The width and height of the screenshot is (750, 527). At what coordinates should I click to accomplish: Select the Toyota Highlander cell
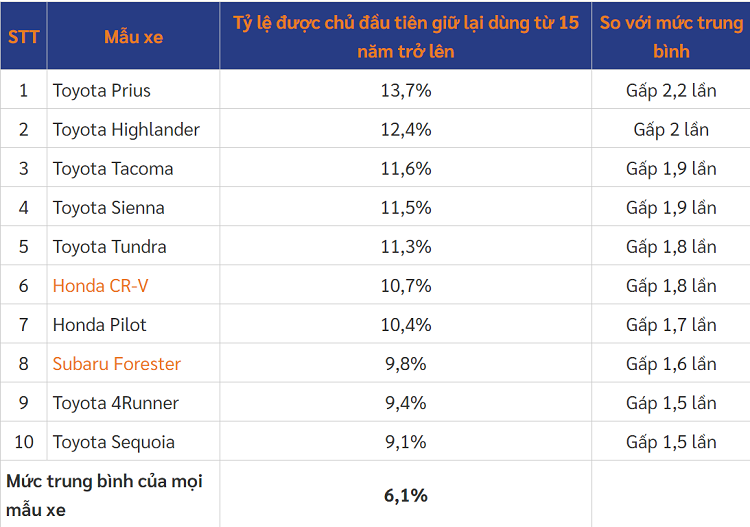tap(126, 130)
